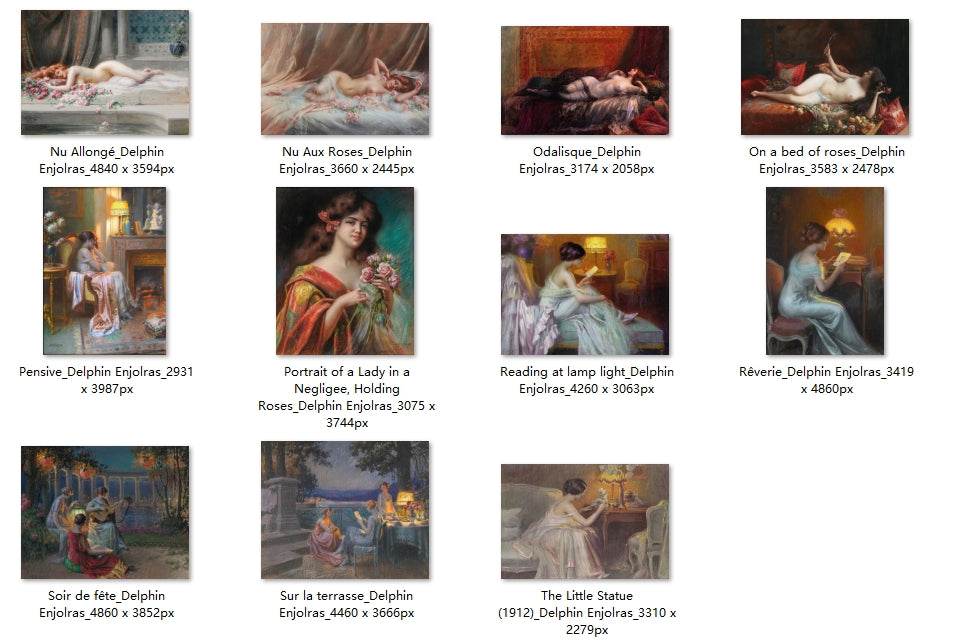
Task: Click the On a bed of roses thumbnail
Action: coord(825,77)
